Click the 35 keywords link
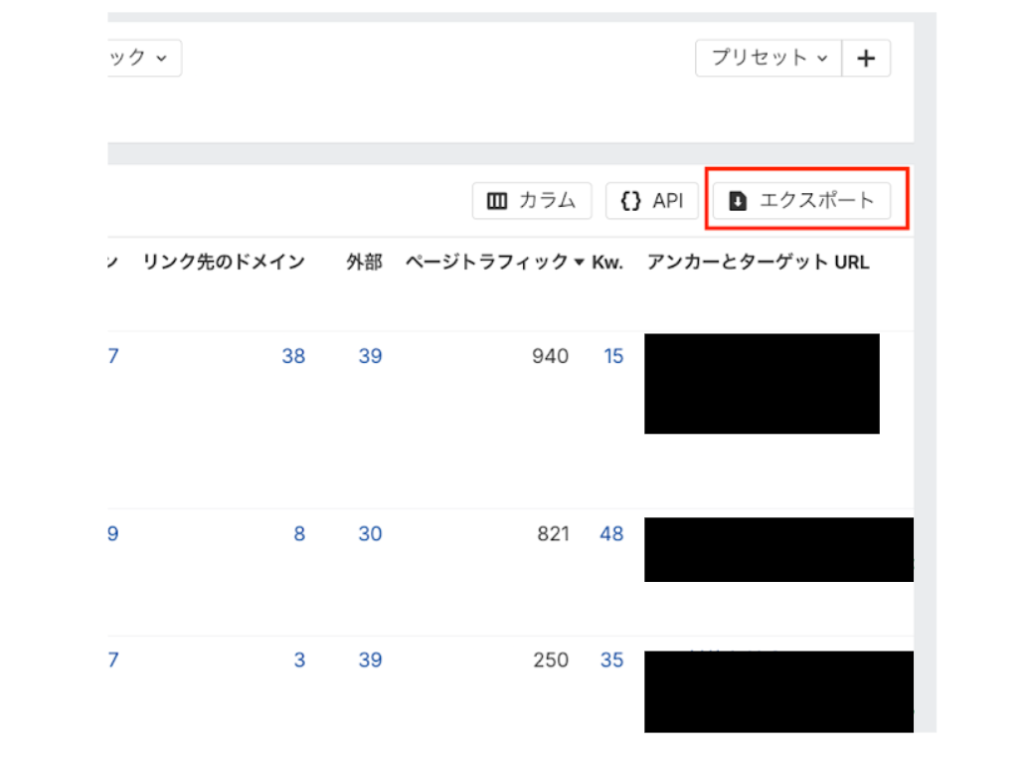The width and height of the screenshot is (1024, 760). [x=611, y=660]
